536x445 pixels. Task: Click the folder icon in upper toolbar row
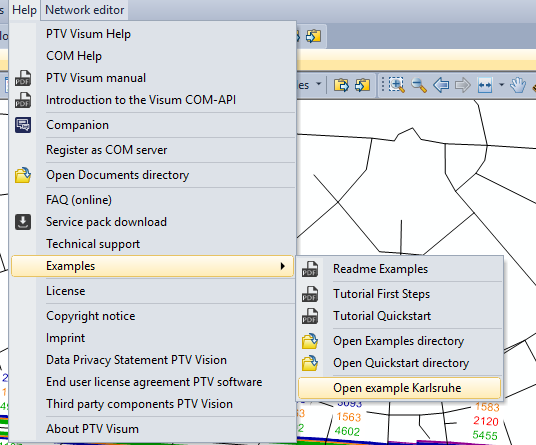313,36
